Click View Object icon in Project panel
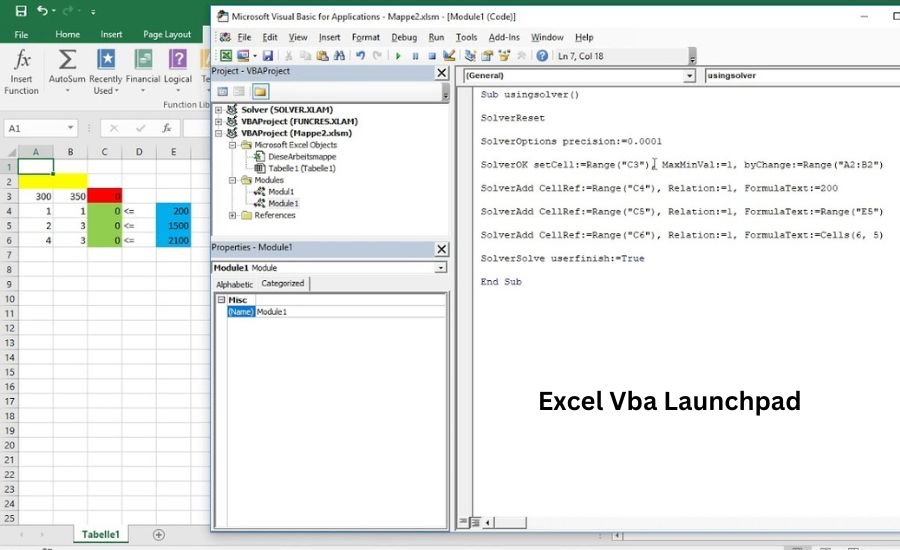 (x=239, y=91)
